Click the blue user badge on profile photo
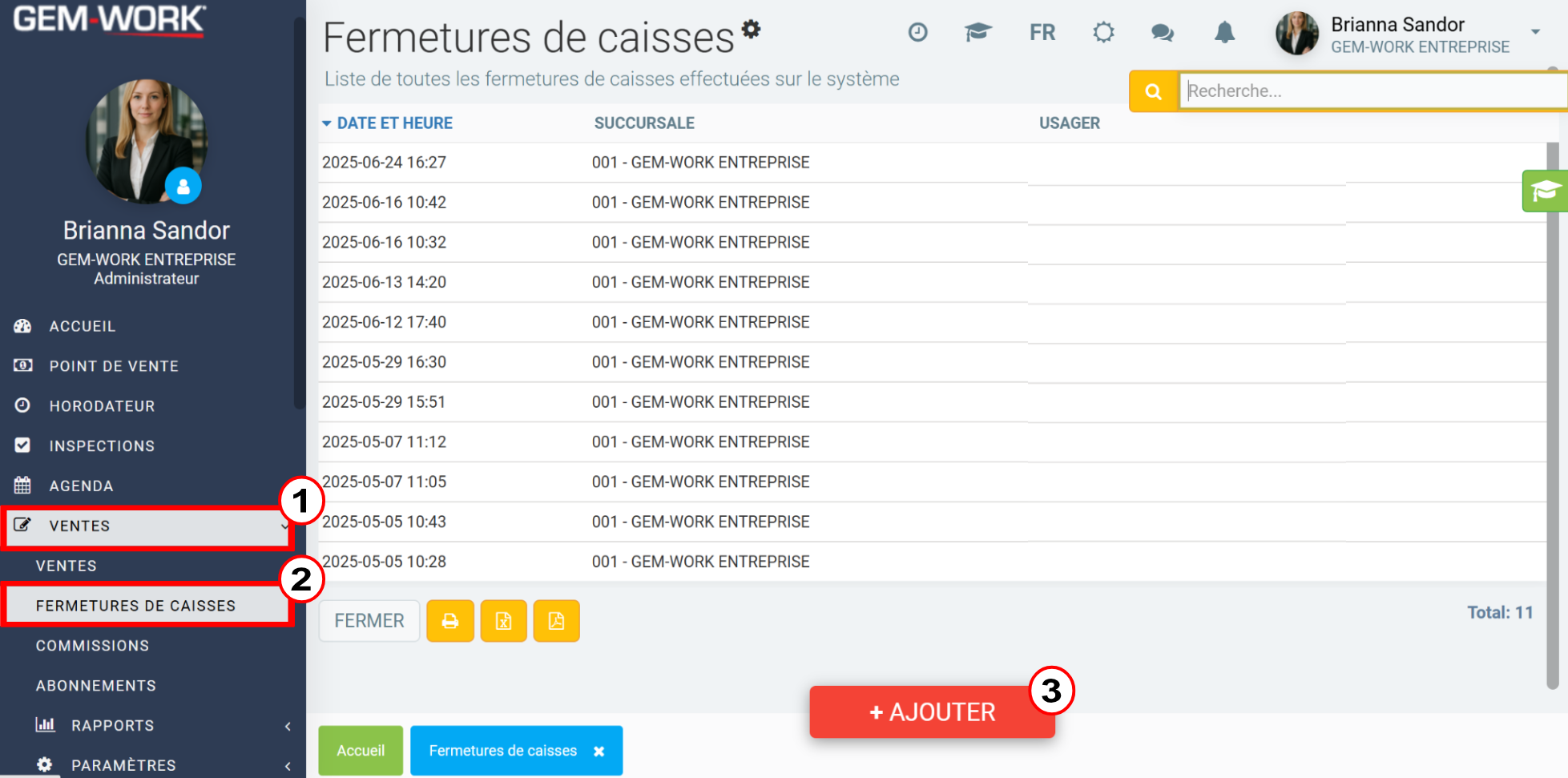The image size is (1568, 778). (183, 186)
